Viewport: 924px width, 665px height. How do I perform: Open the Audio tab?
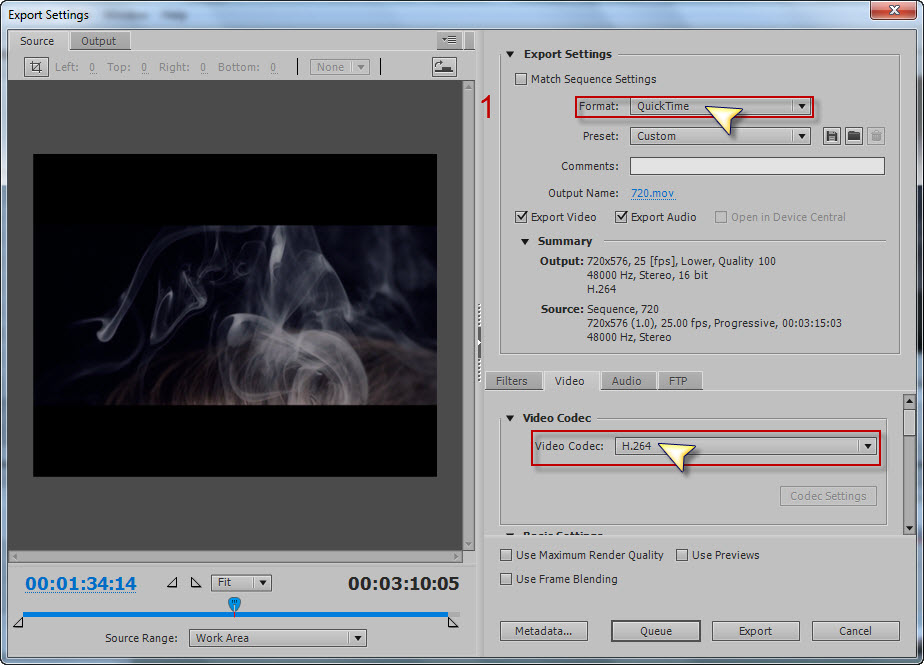coord(626,381)
